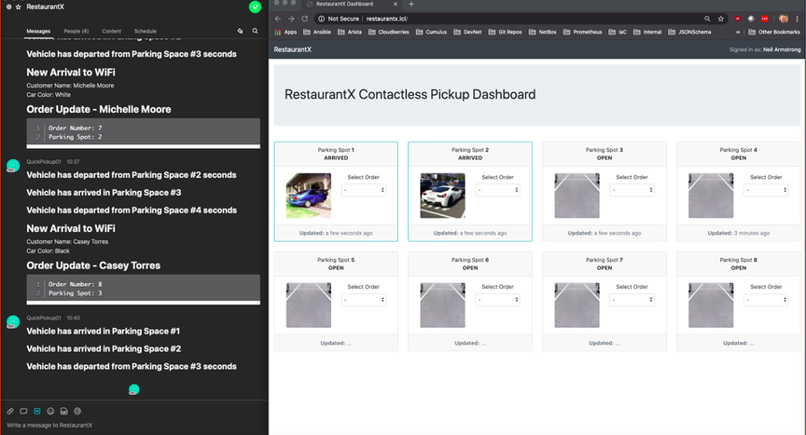
Task: Click the search icon in Webex space header
Action: coord(255,31)
